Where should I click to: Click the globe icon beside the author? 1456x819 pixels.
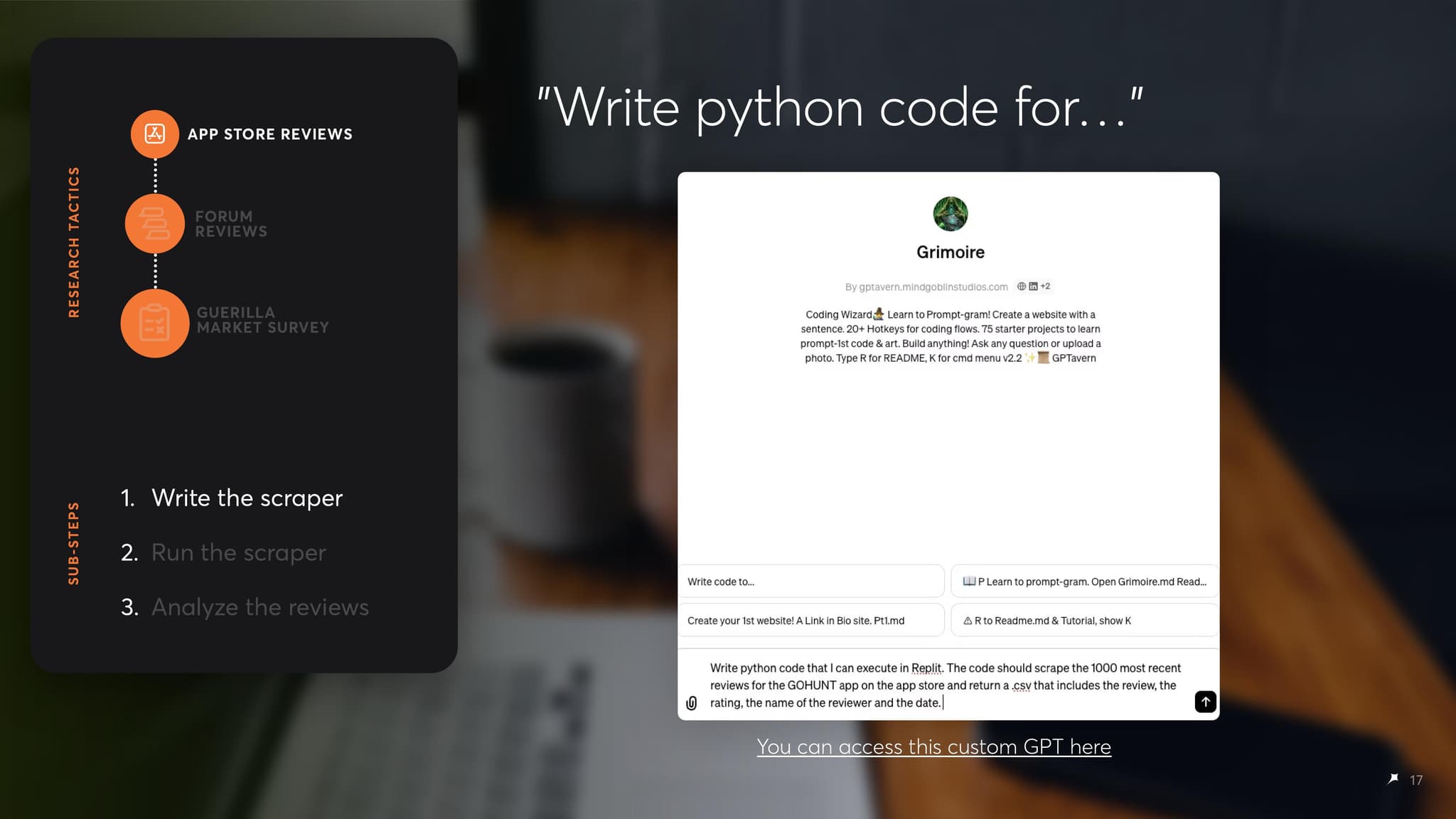tap(1022, 287)
